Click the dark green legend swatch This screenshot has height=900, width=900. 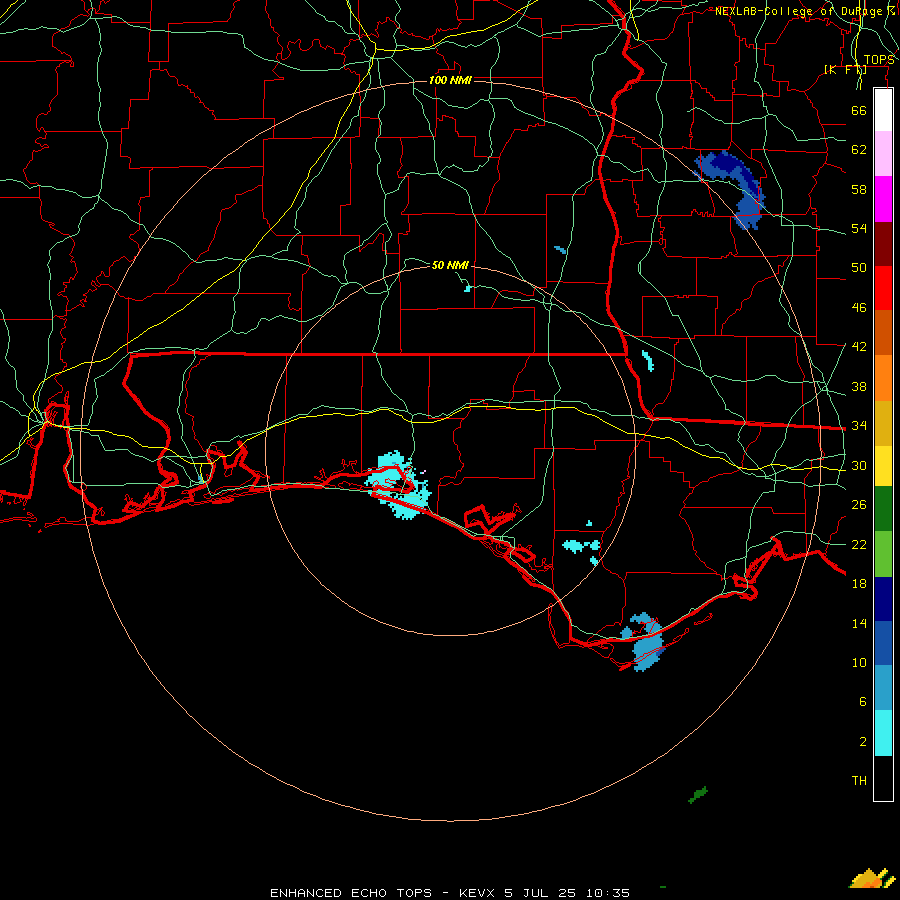(883, 509)
